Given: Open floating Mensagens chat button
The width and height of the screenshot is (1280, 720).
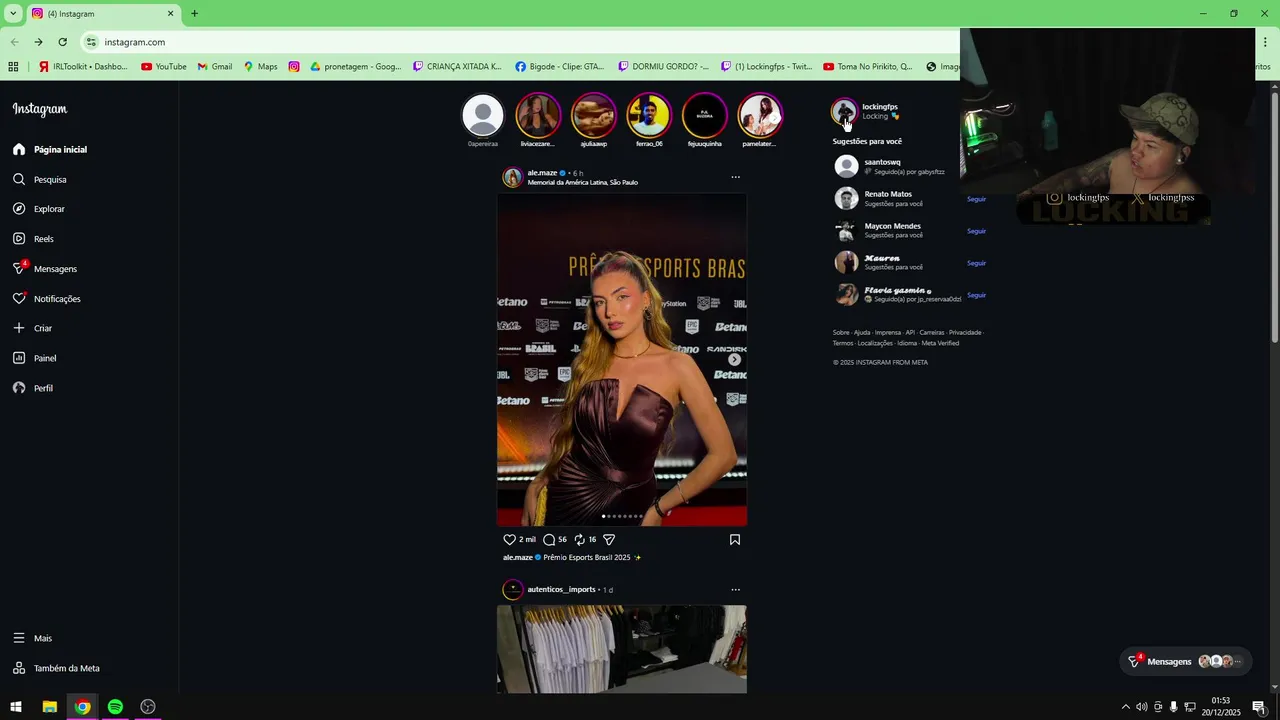Looking at the screenshot, I should [1185, 661].
